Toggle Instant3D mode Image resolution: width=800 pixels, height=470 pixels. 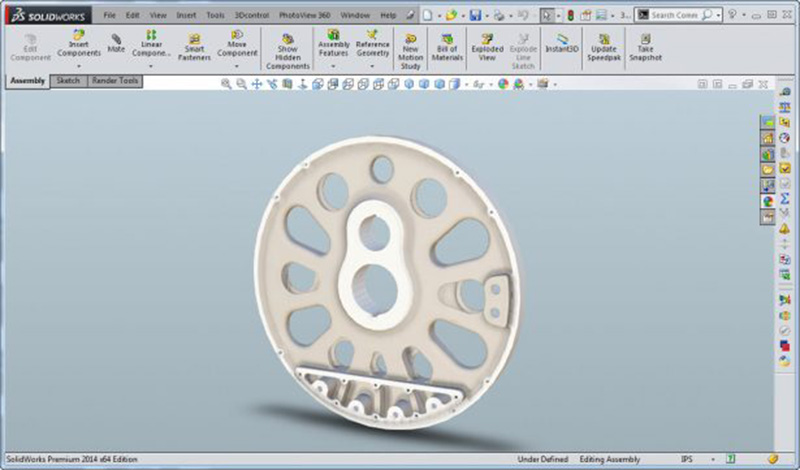(x=562, y=42)
